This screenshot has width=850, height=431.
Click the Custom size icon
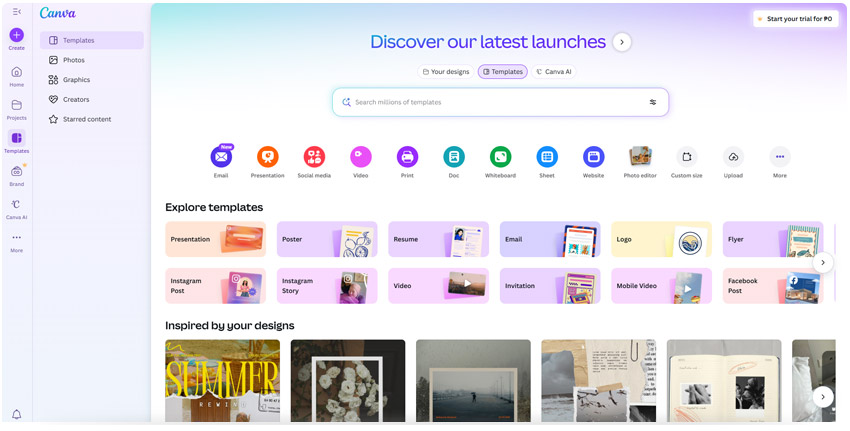click(687, 157)
